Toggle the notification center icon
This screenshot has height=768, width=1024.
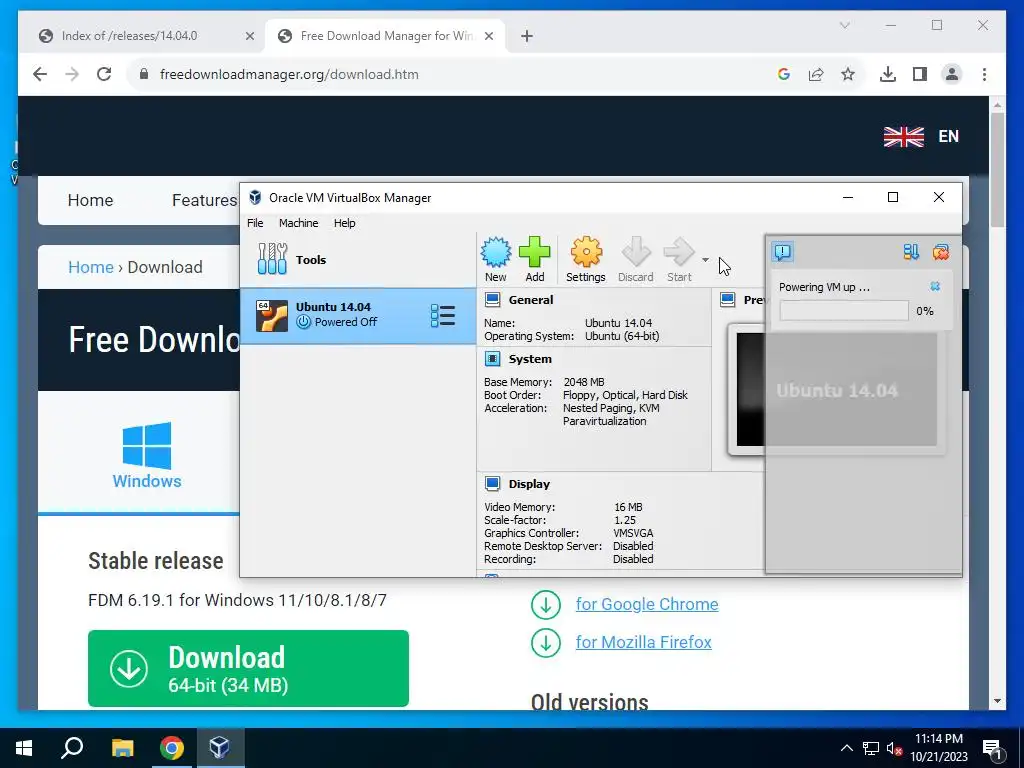pyautogui.click(x=782, y=251)
